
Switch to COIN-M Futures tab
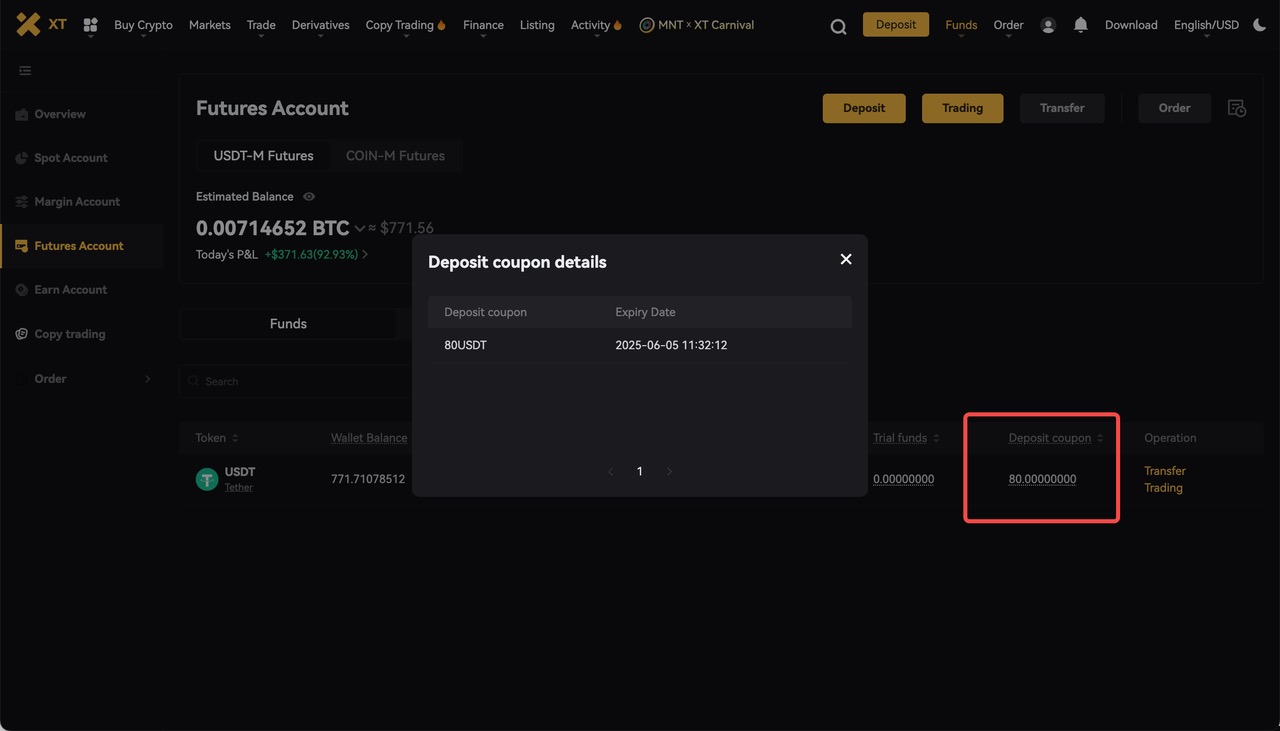point(395,156)
